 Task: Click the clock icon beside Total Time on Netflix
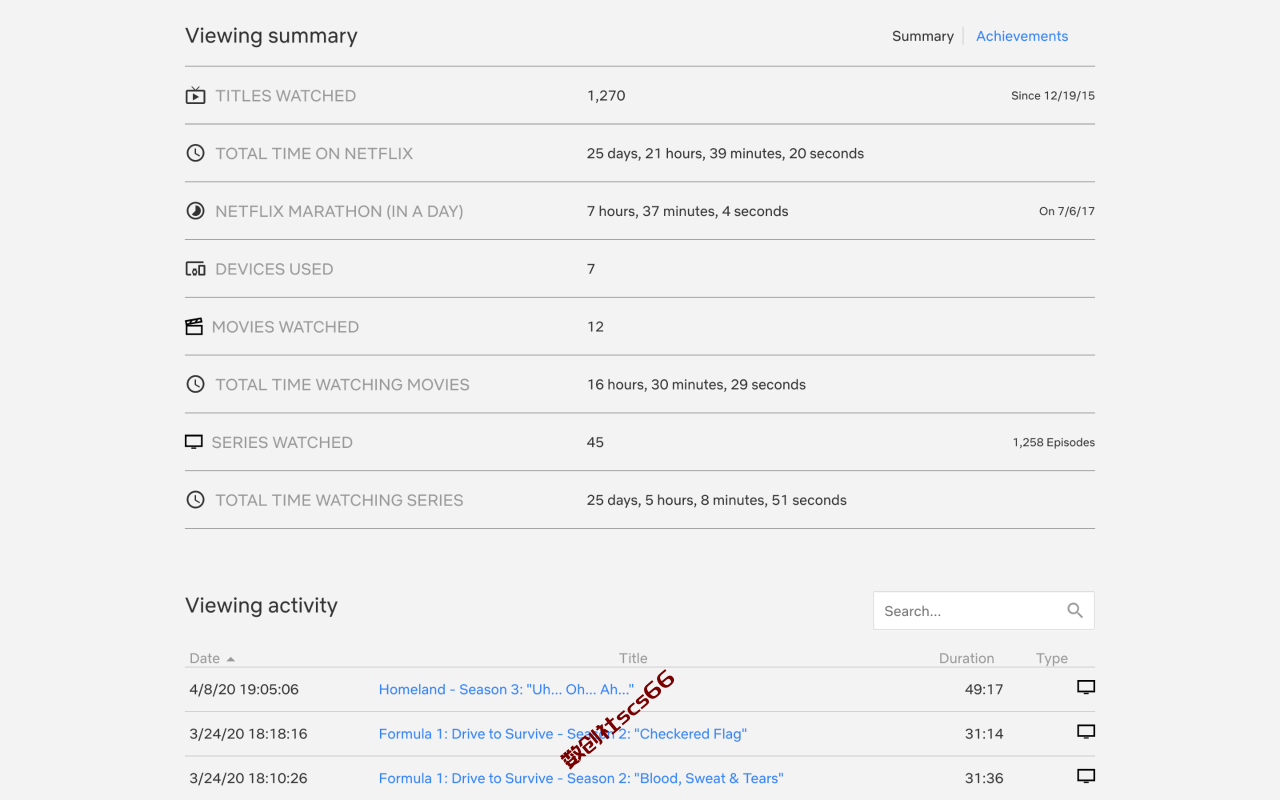pos(195,153)
